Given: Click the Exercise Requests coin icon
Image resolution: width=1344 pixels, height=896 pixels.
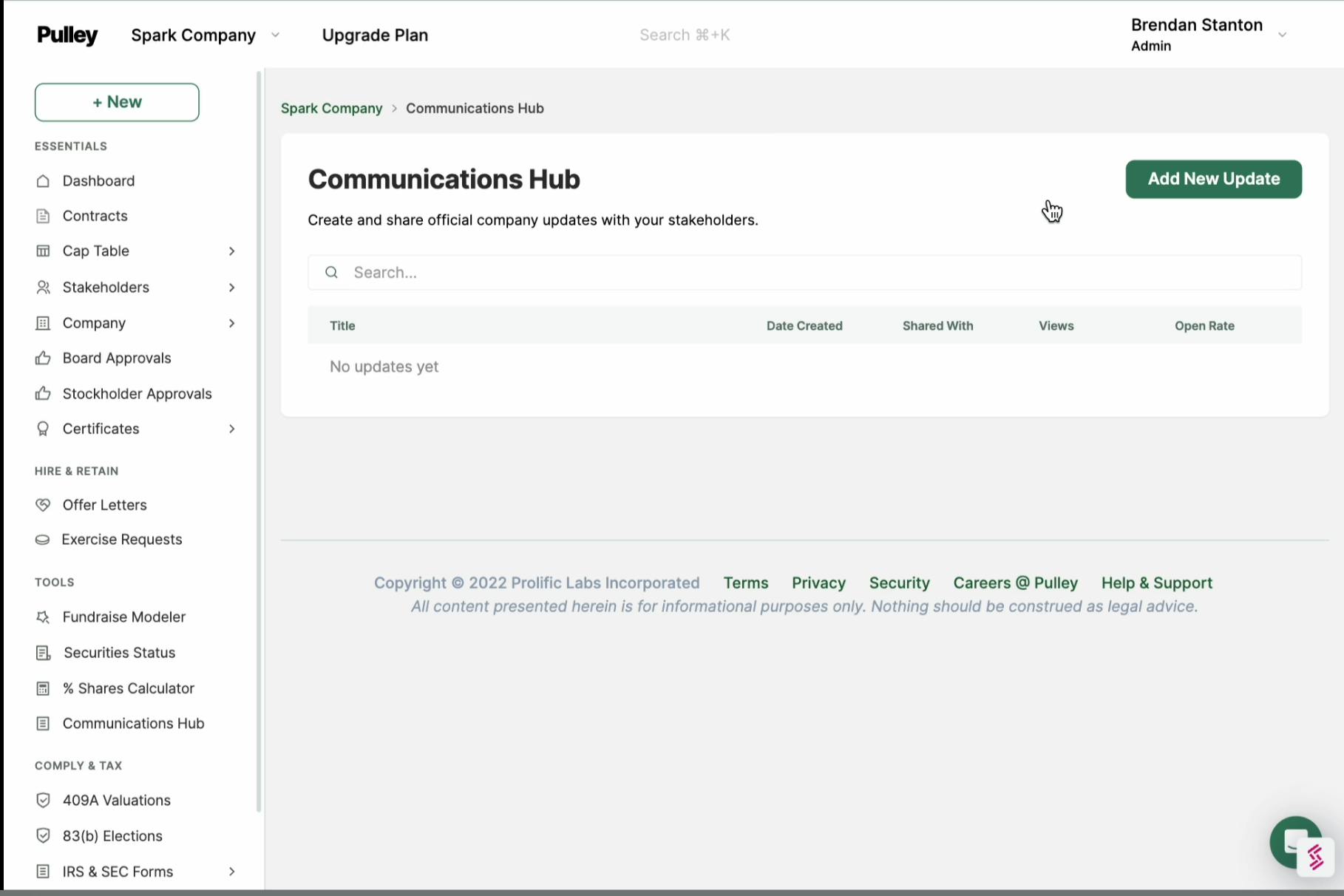Looking at the screenshot, I should pos(43,540).
